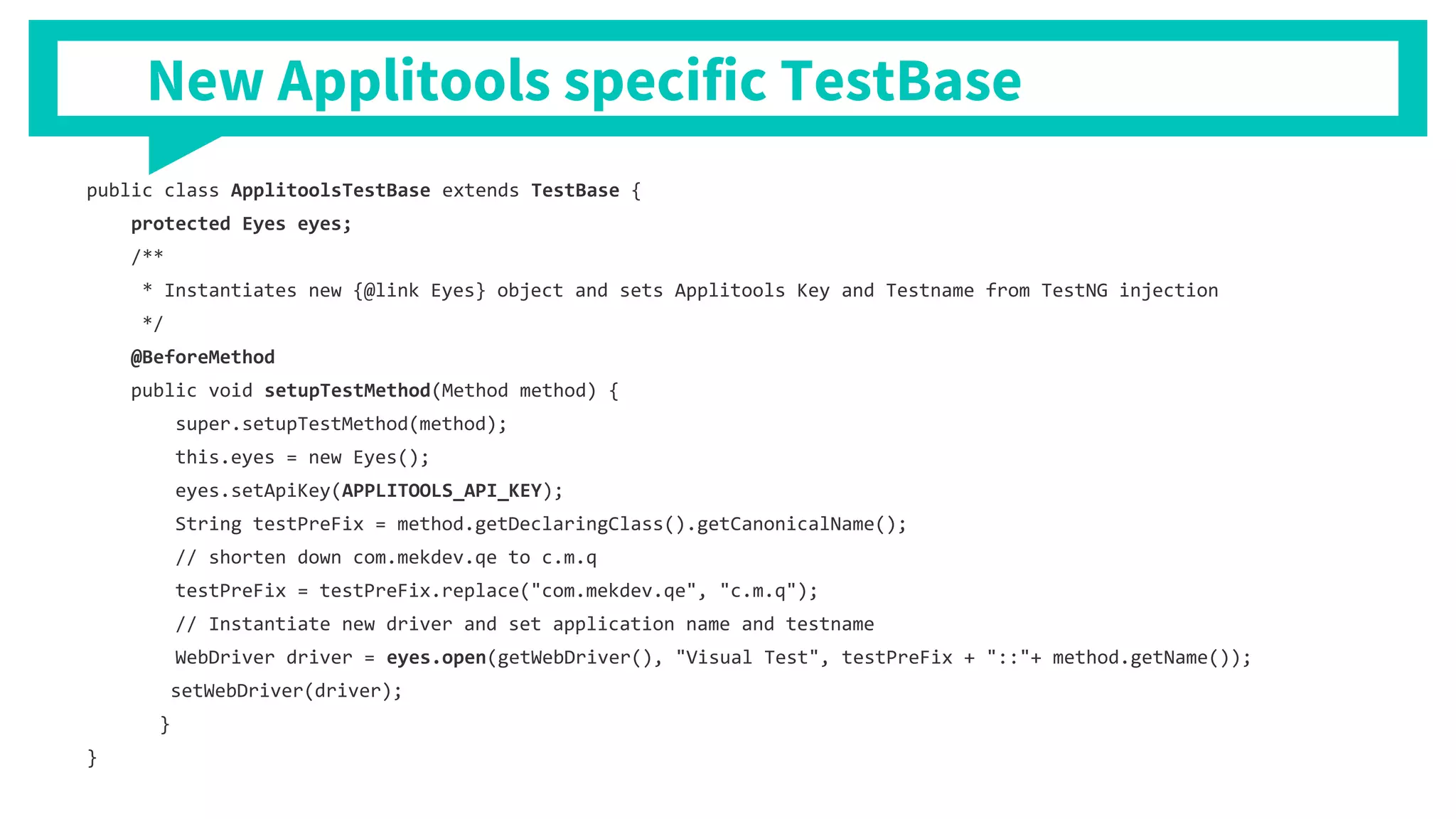Image resolution: width=1456 pixels, height=819 pixels.
Task: Click the super.setupTestMethod(method) line
Action: point(341,424)
